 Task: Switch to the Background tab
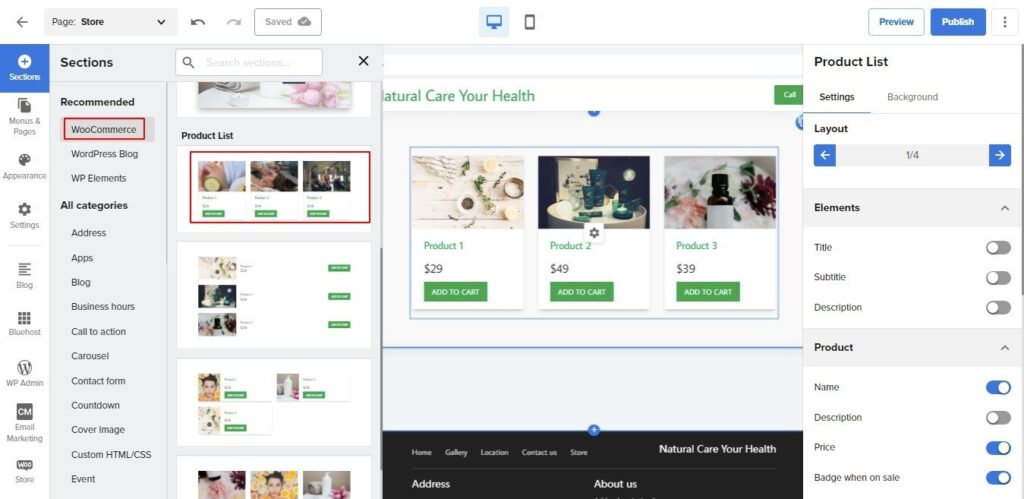point(912,97)
